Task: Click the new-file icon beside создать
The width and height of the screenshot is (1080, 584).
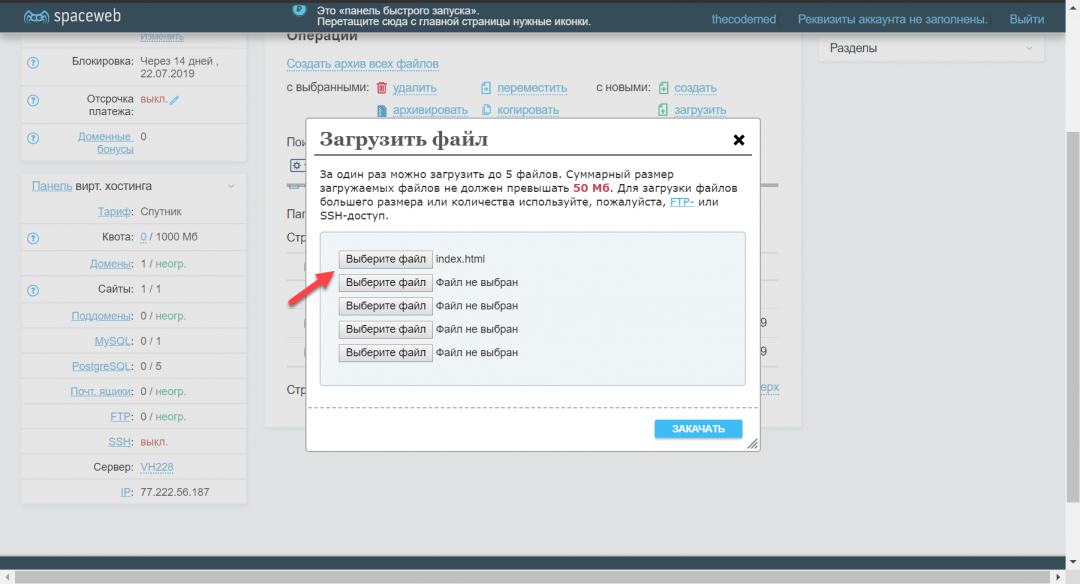Action: tap(663, 88)
